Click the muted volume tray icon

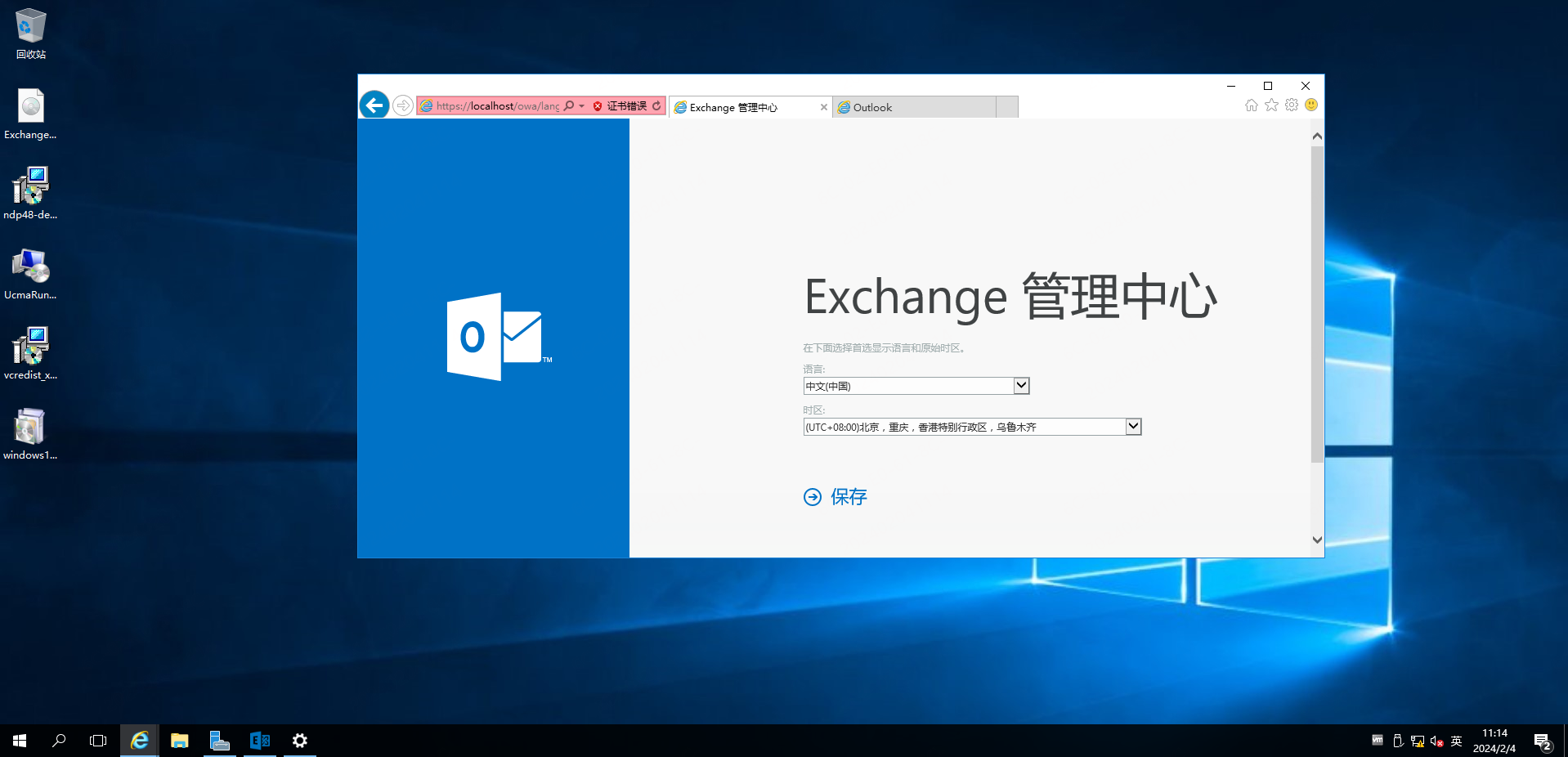tap(1436, 741)
